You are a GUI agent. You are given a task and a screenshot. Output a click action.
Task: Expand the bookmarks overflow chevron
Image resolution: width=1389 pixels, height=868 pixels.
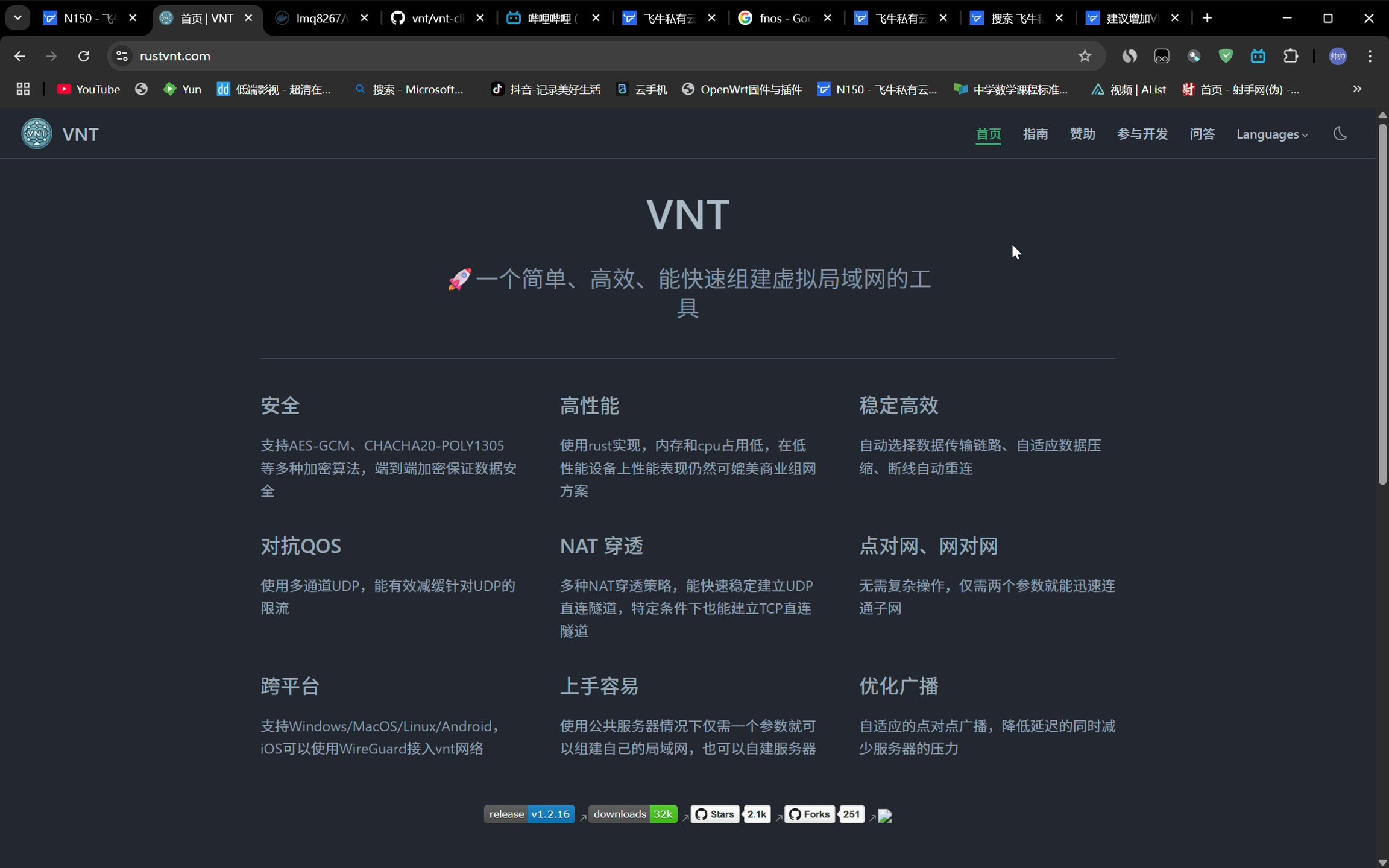click(x=1357, y=89)
